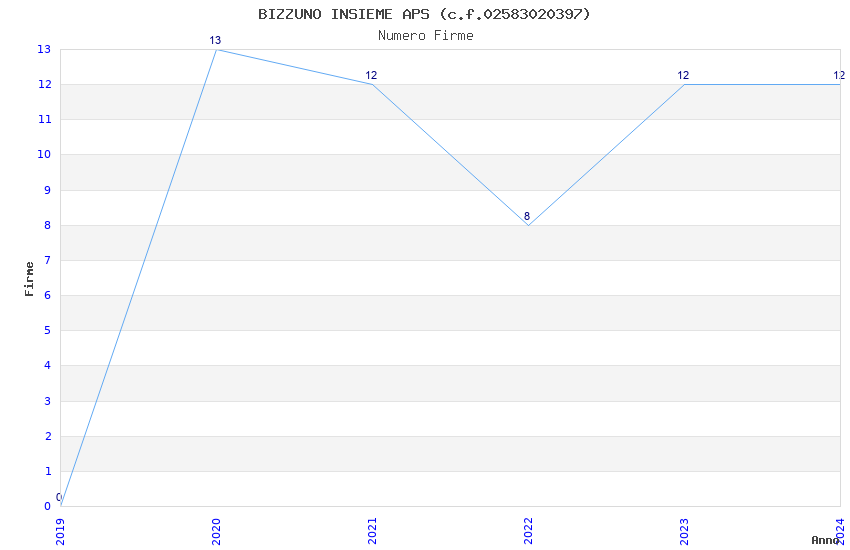Click the 2021 data point labeled 12

tap(372, 85)
